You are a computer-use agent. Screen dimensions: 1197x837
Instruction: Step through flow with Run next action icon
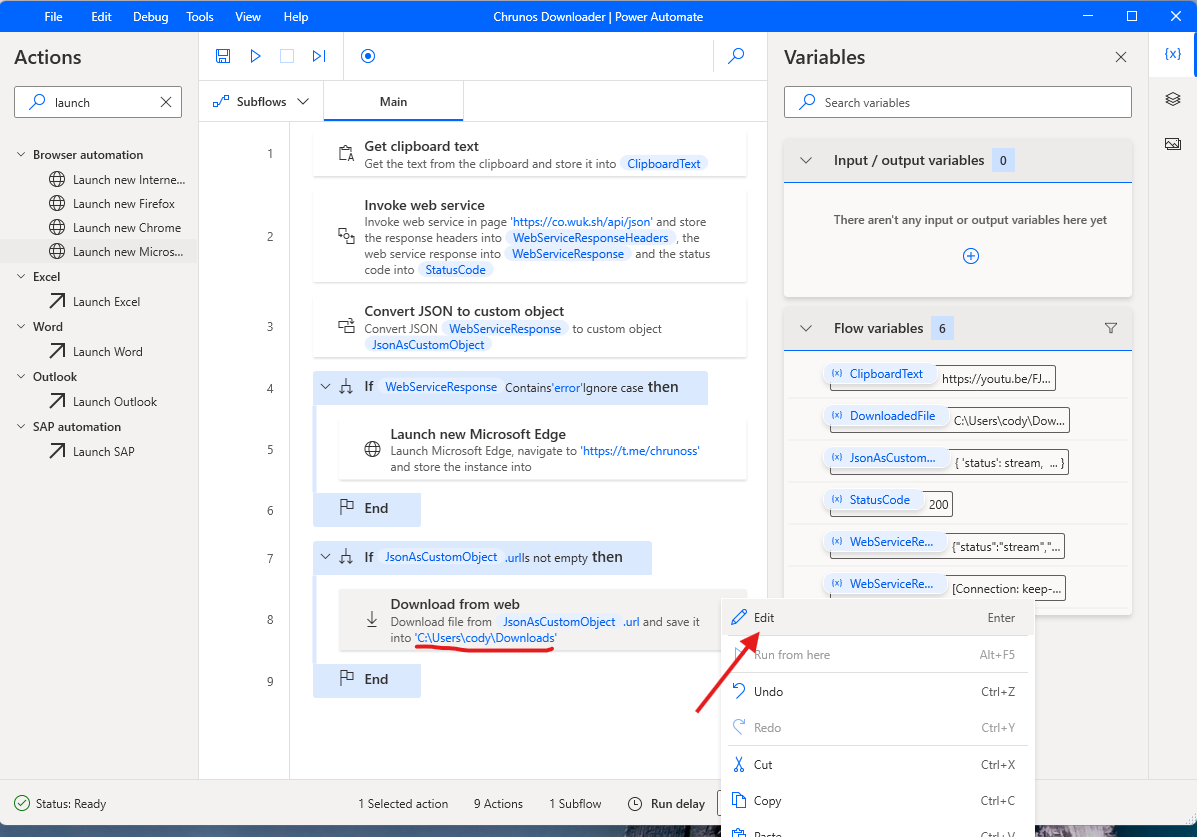pos(319,56)
